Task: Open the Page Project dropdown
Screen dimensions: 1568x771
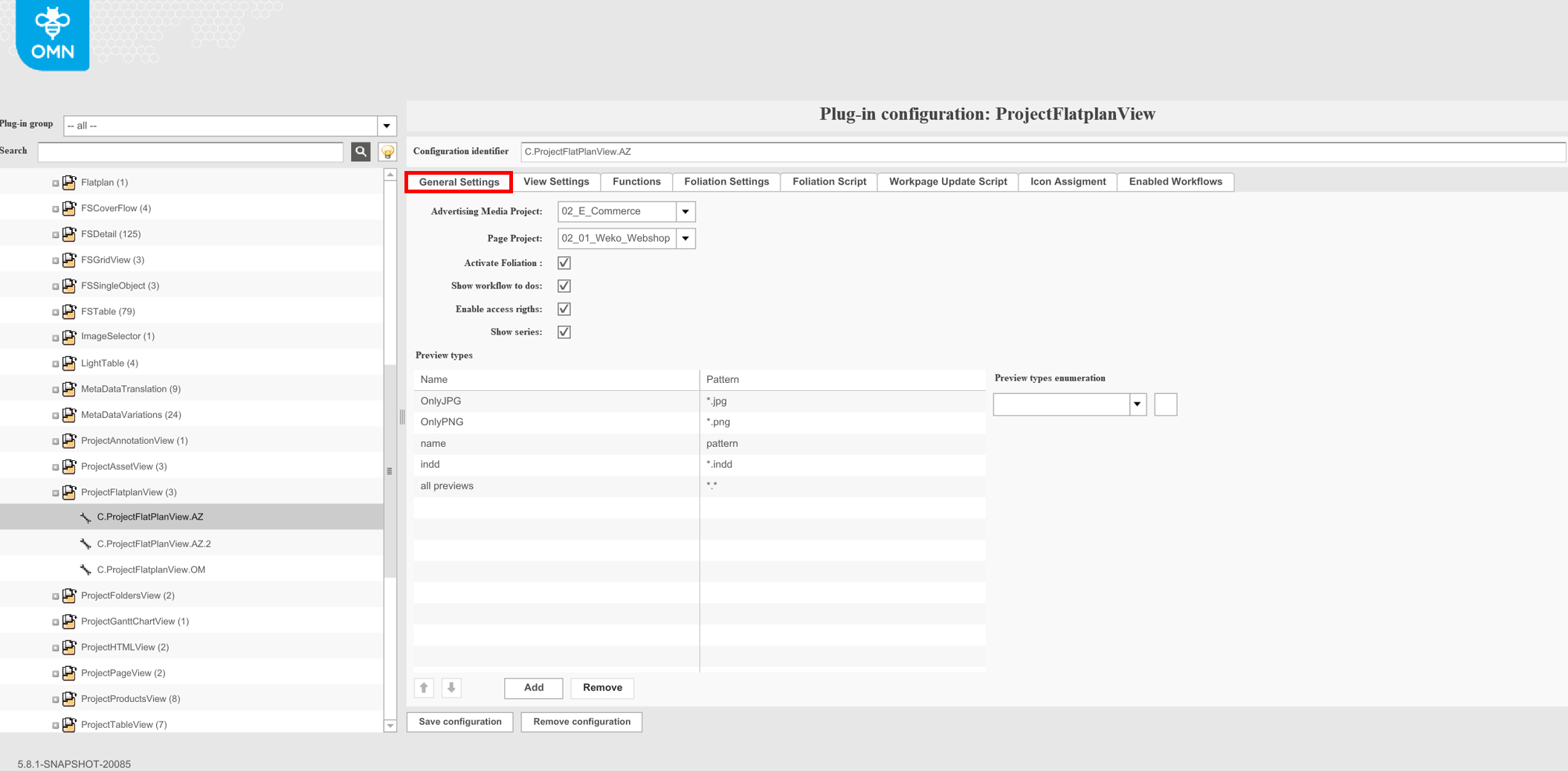Action: pos(685,238)
